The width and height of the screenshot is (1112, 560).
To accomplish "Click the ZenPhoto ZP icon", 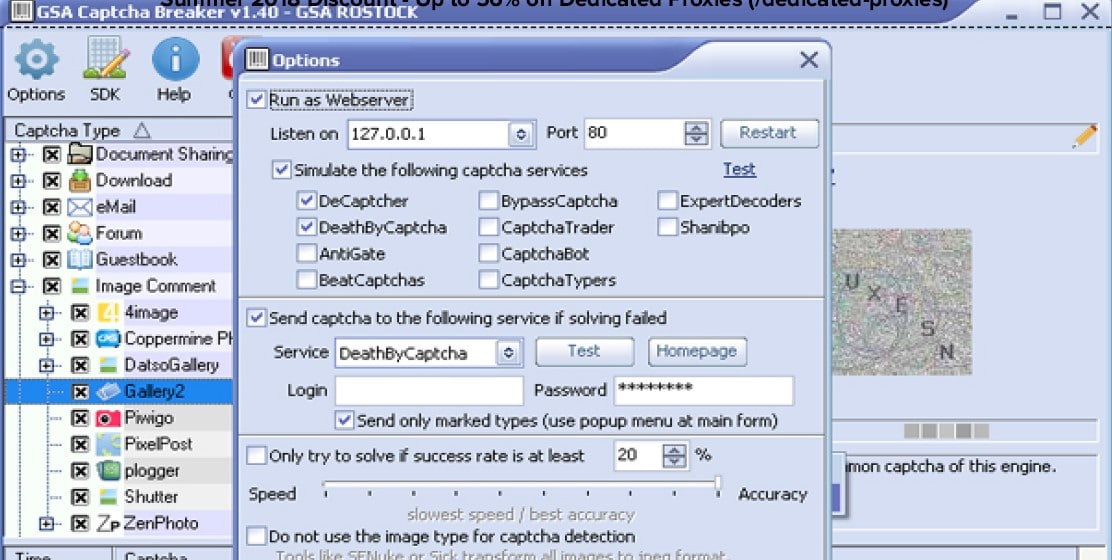I will coord(109,524).
